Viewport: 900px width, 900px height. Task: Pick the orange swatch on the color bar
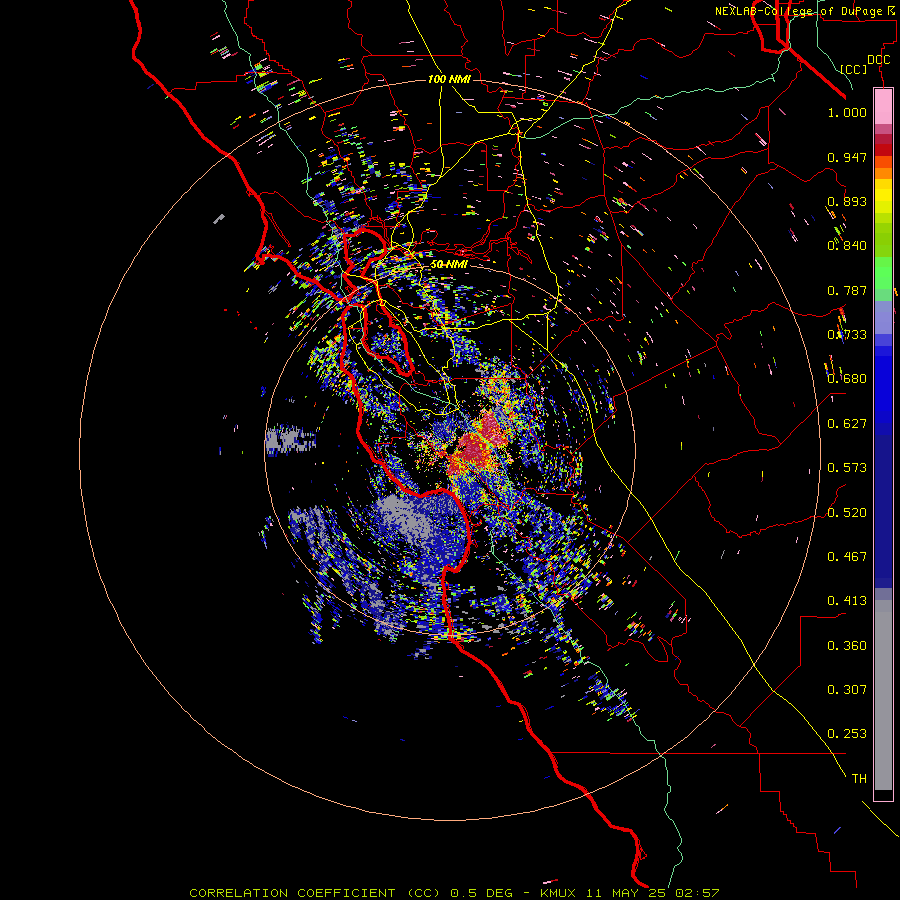883,173
